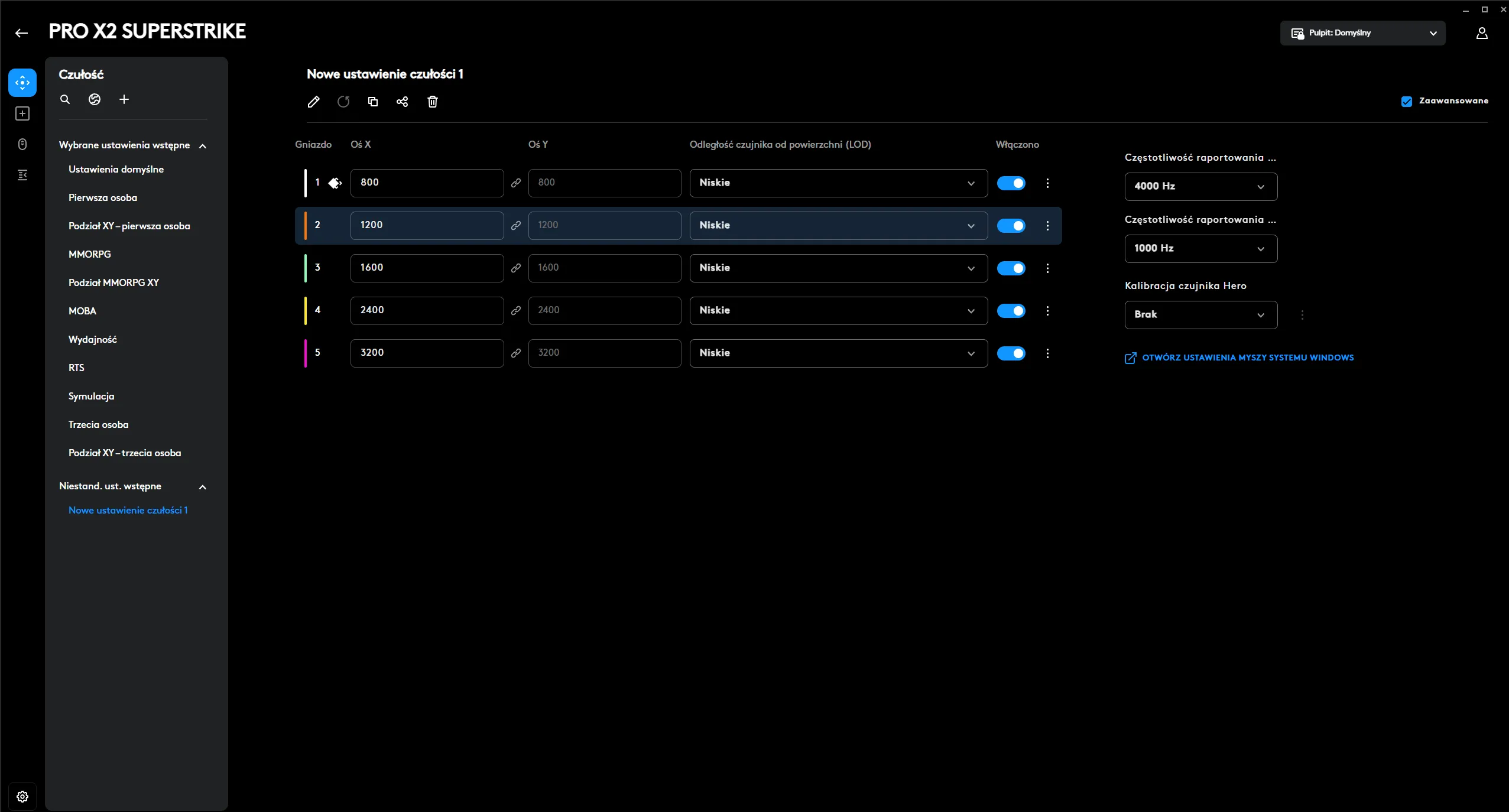Delete preset with trash icon
Screen dimensions: 1509x812
(x=433, y=102)
